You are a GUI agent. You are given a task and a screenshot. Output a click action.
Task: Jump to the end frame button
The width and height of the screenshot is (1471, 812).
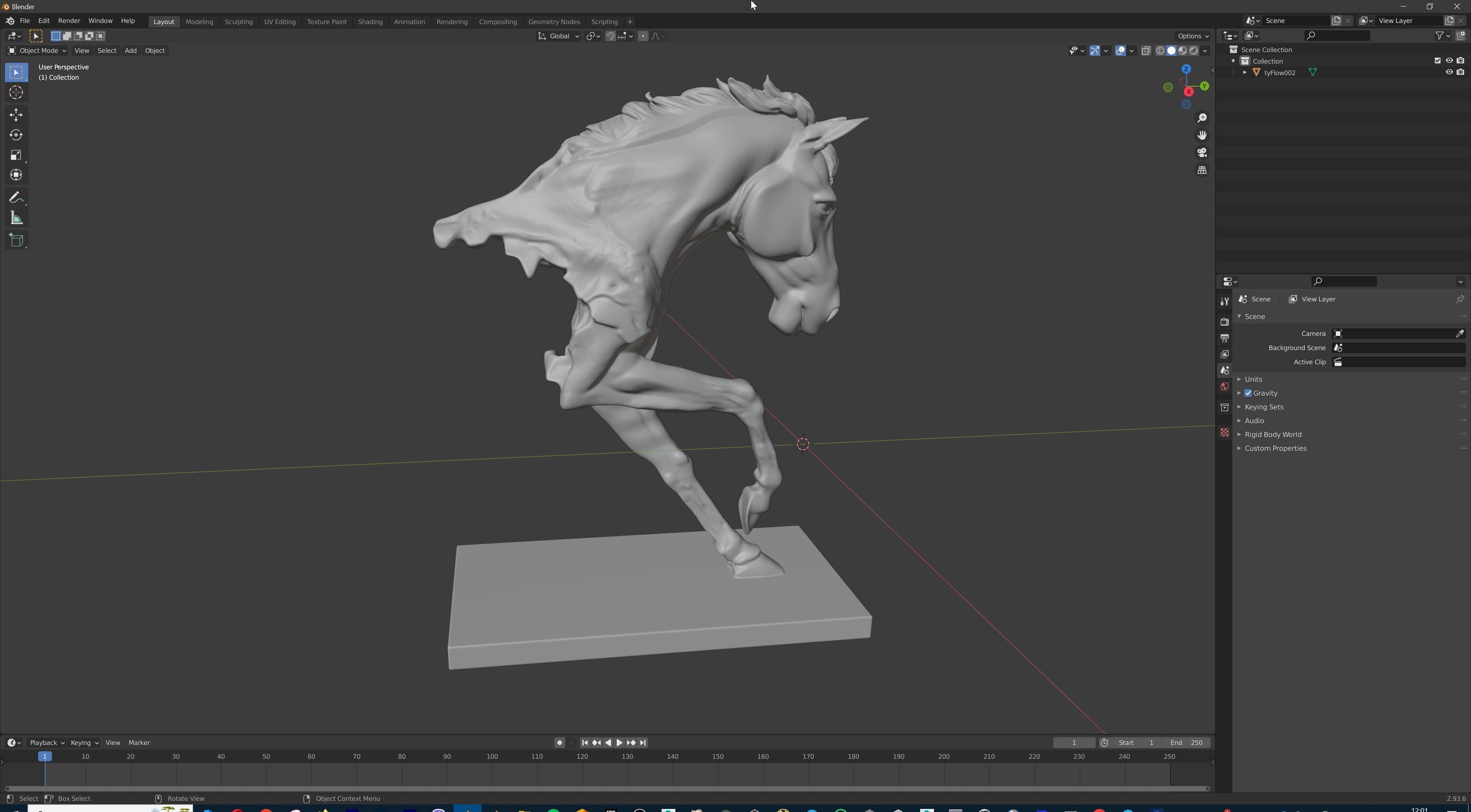pos(642,743)
